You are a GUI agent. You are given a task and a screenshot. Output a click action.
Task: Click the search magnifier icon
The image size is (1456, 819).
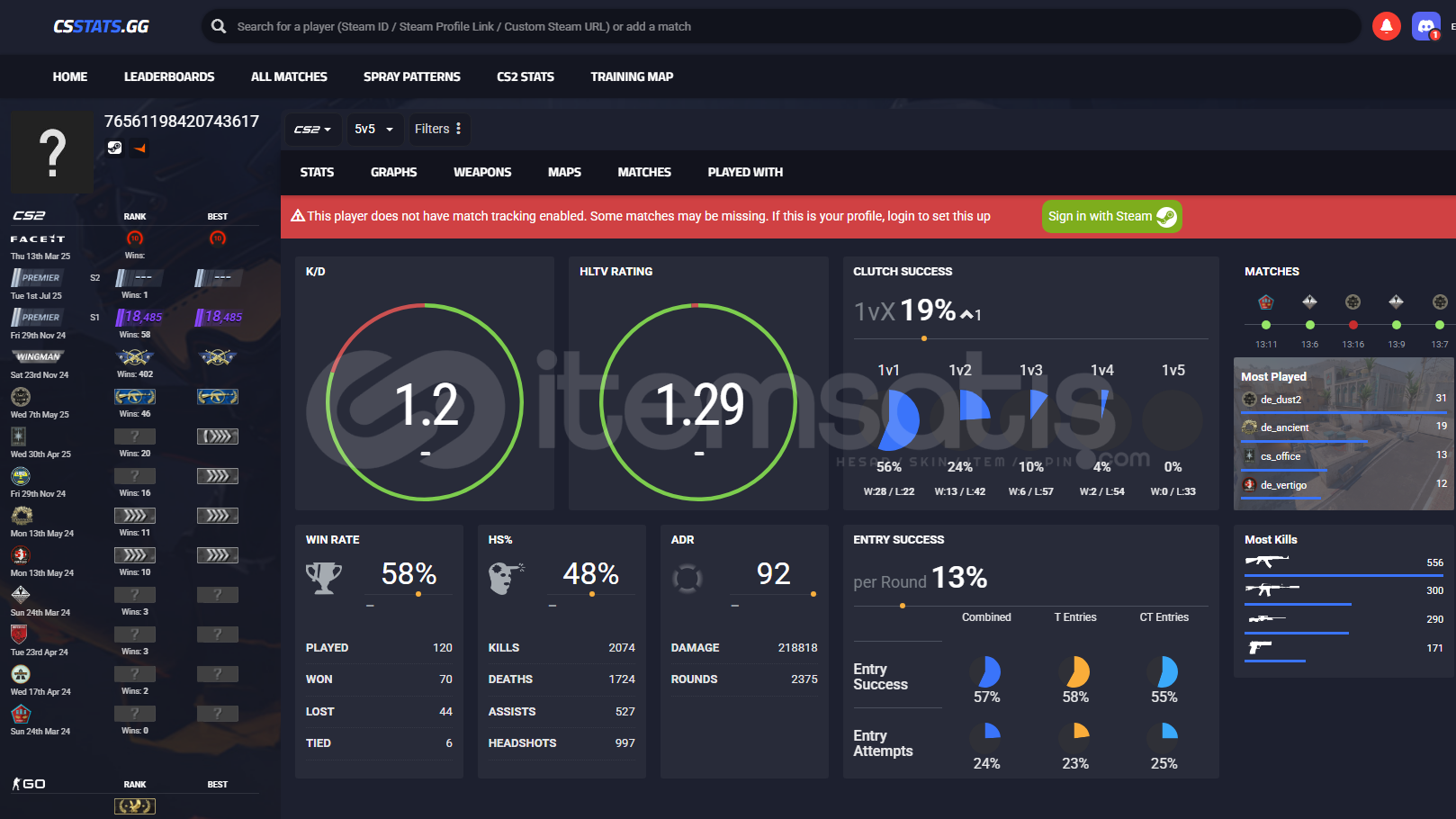(219, 26)
